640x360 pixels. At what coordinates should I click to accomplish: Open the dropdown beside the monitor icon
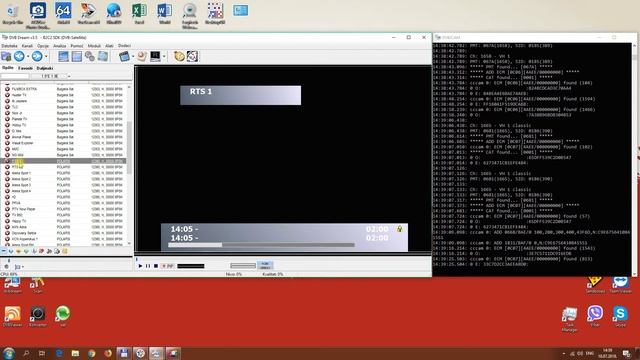point(164,56)
